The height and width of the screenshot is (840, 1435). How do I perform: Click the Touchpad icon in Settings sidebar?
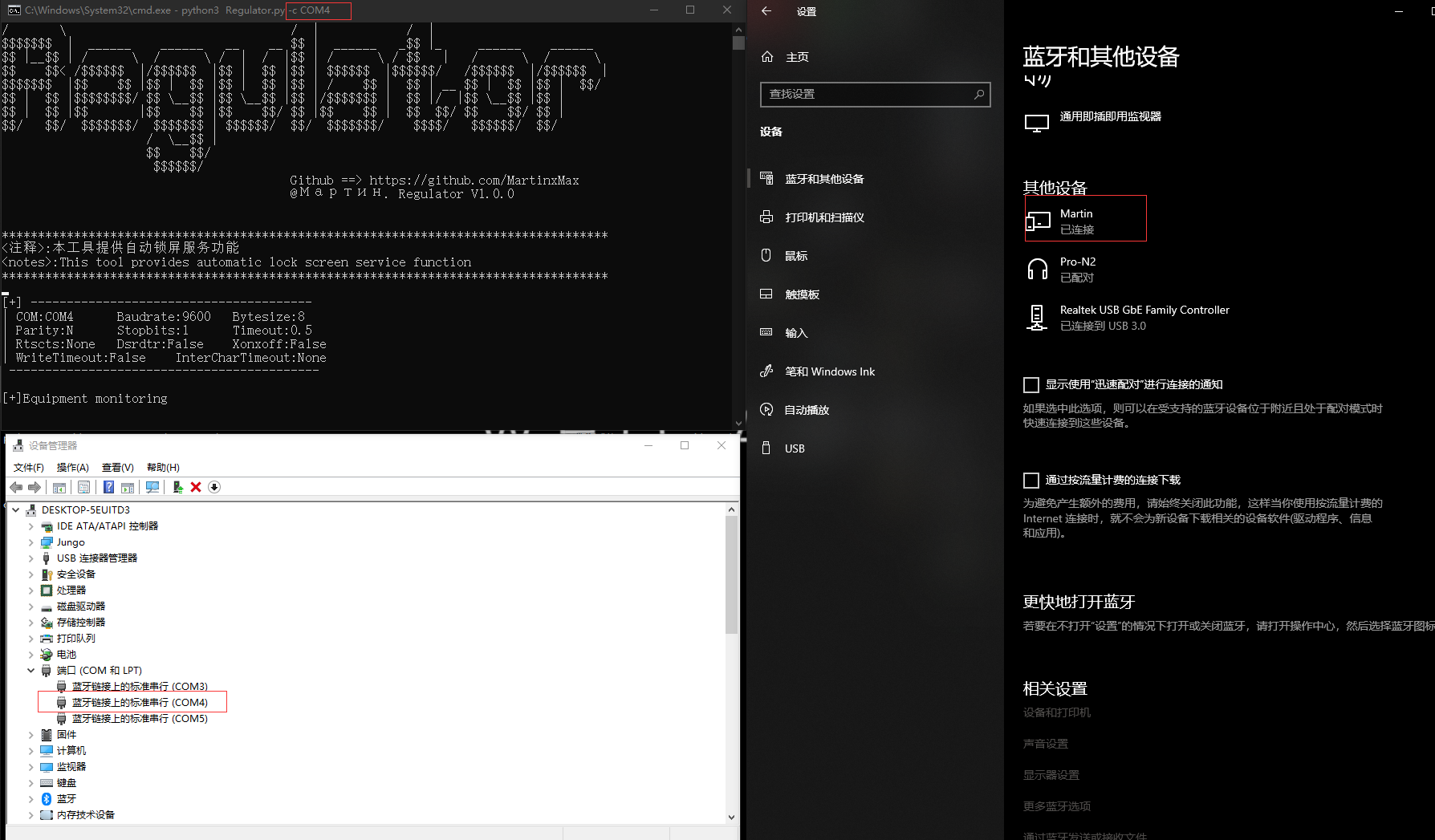[x=766, y=294]
